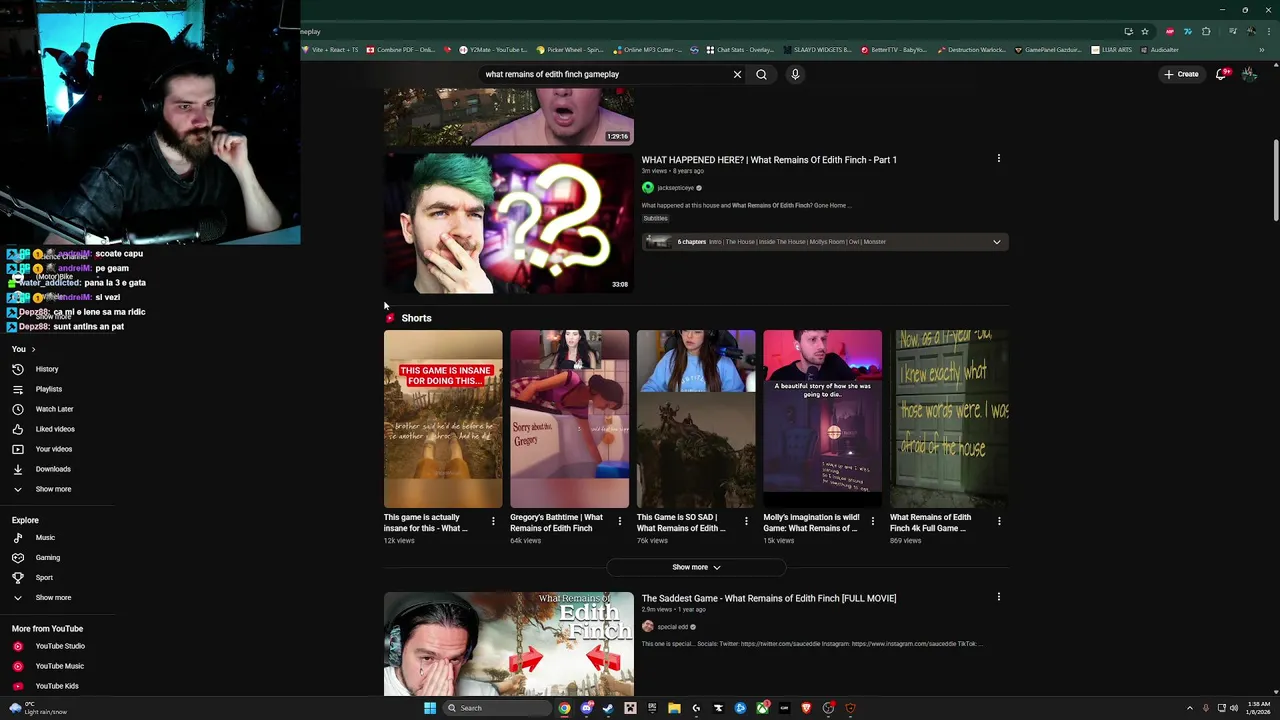Open YouTube Kids link

click(x=57, y=686)
